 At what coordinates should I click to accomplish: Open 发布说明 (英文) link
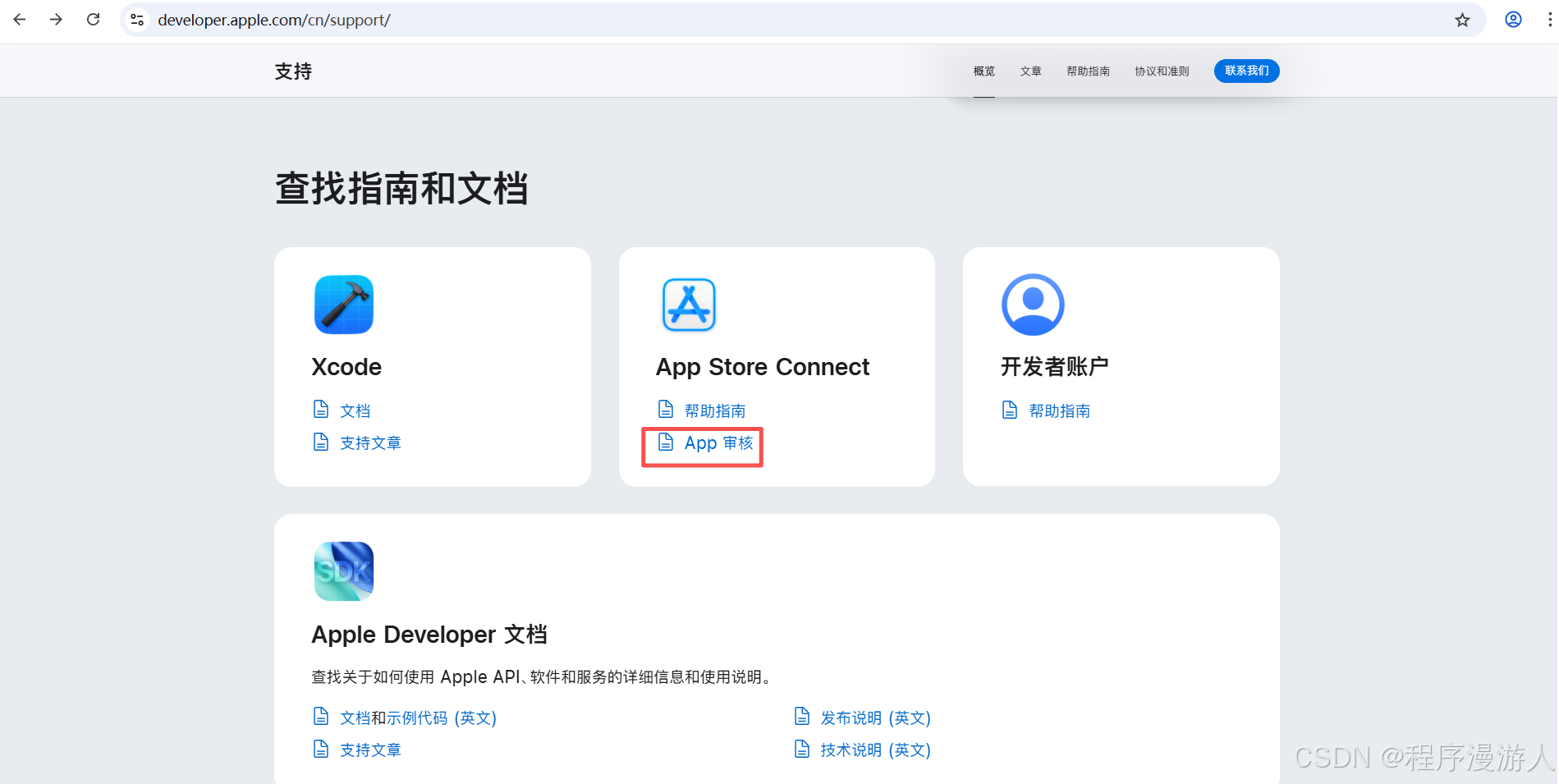(876, 718)
